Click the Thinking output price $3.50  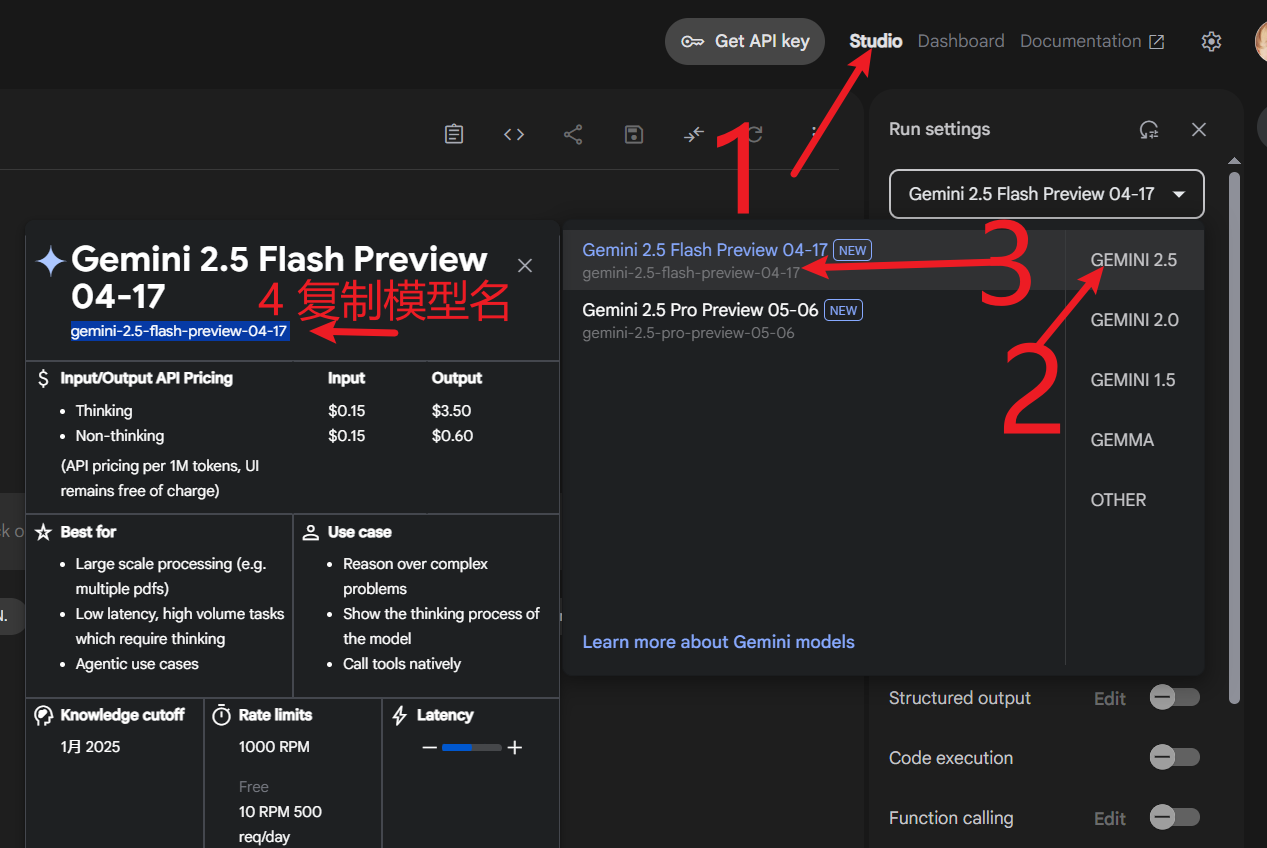[x=452, y=411]
